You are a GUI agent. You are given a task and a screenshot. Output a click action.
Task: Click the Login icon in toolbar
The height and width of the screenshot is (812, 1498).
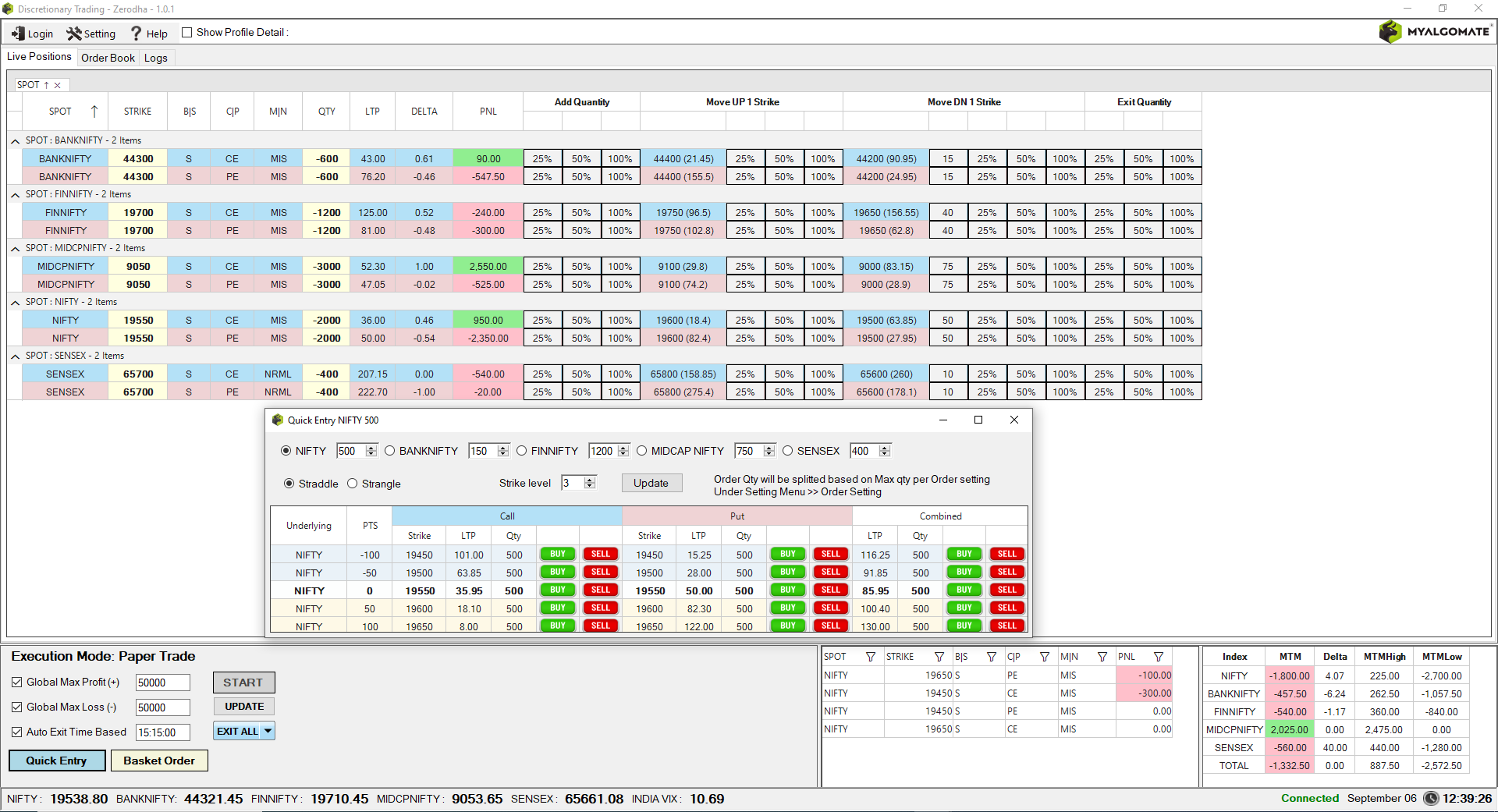click(18, 34)
